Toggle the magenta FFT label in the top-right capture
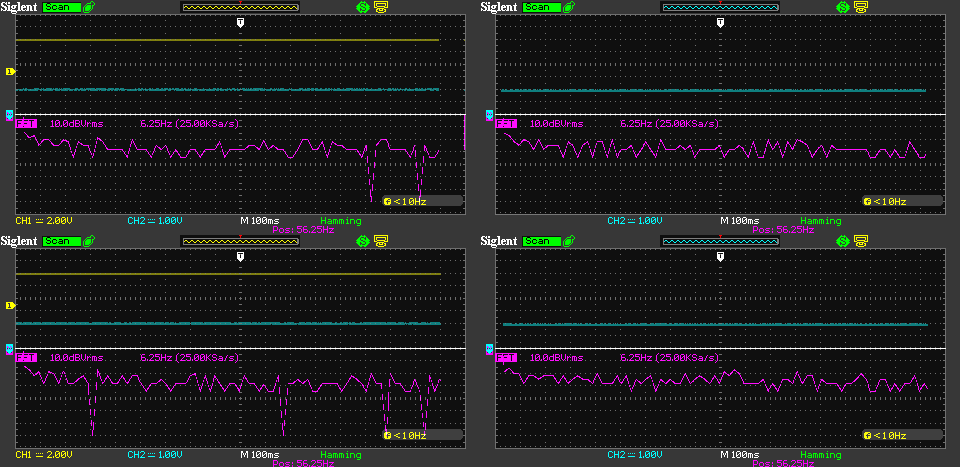This screenshot has height=467, width=960. 507,124
